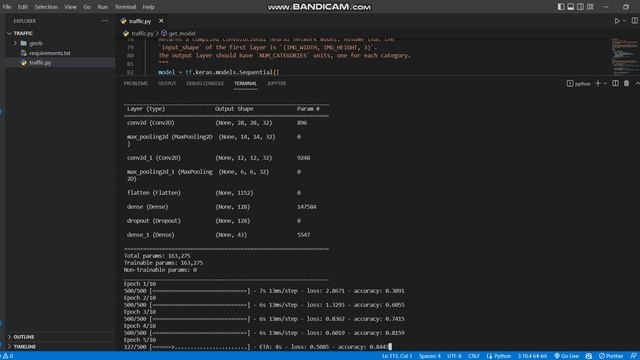Switch to the OUTPUT panel tab
Screen dimensions: 640x360
167,83
